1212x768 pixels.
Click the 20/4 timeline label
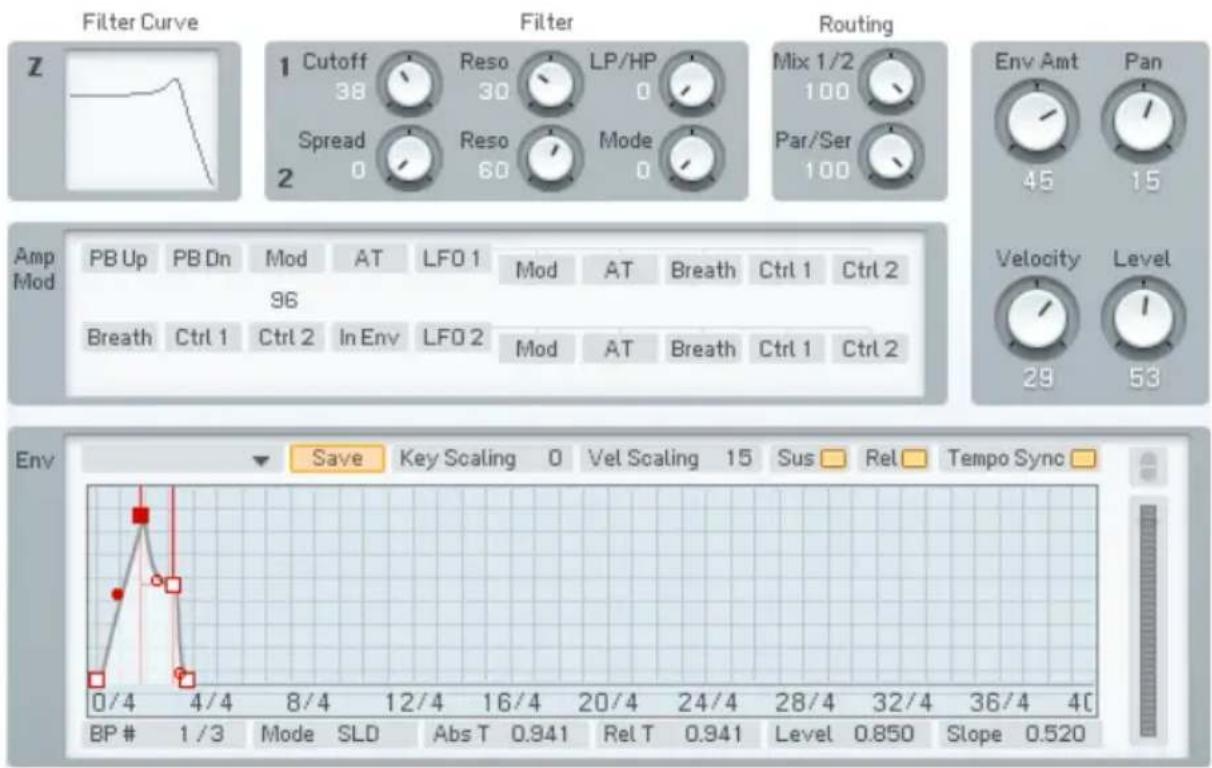pos(609,702)
